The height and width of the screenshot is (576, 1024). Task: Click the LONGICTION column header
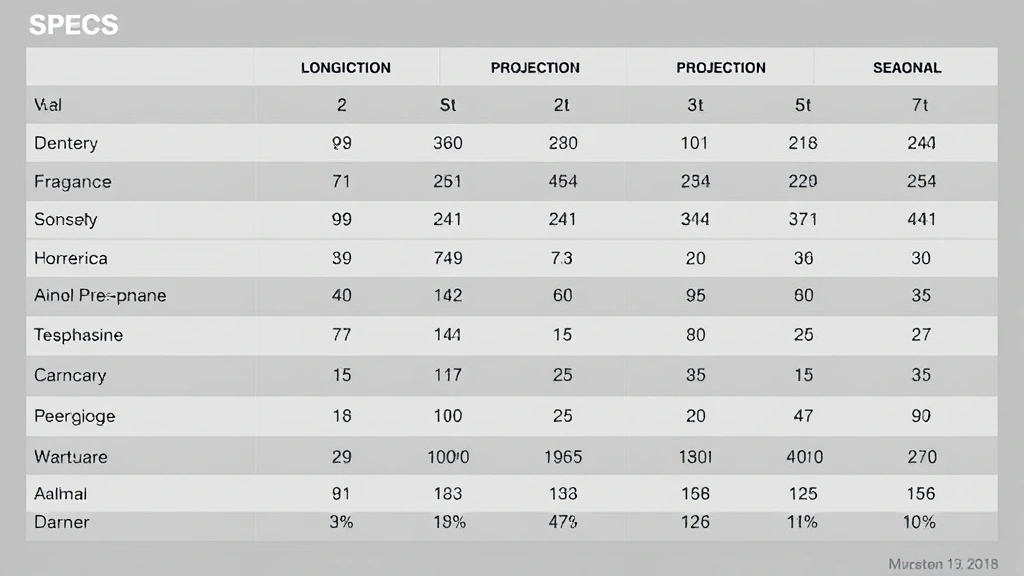pyautogui.click(x=345, y=68)
